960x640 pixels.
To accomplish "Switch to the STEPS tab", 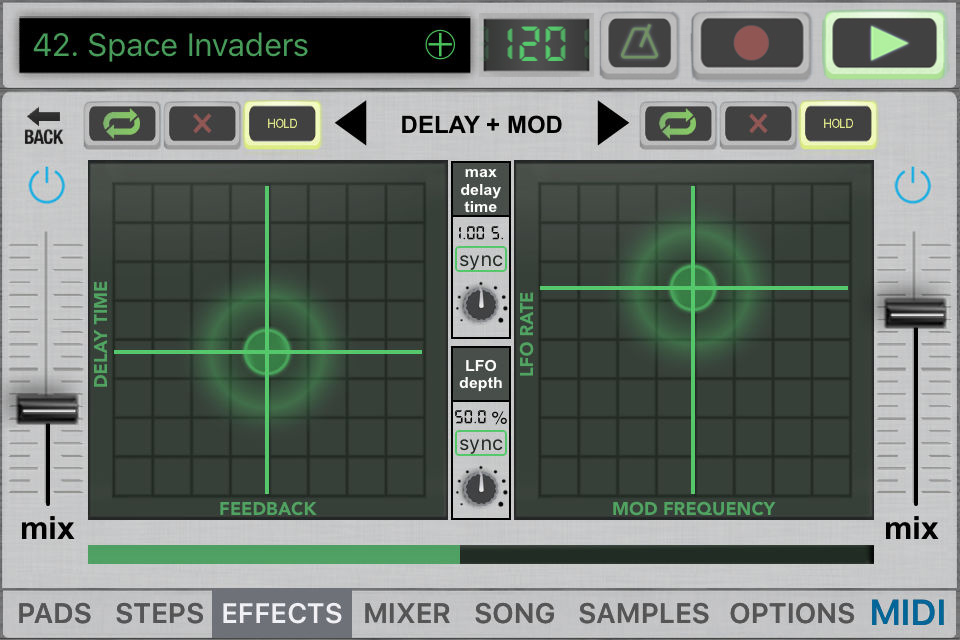I will (159, 613).
